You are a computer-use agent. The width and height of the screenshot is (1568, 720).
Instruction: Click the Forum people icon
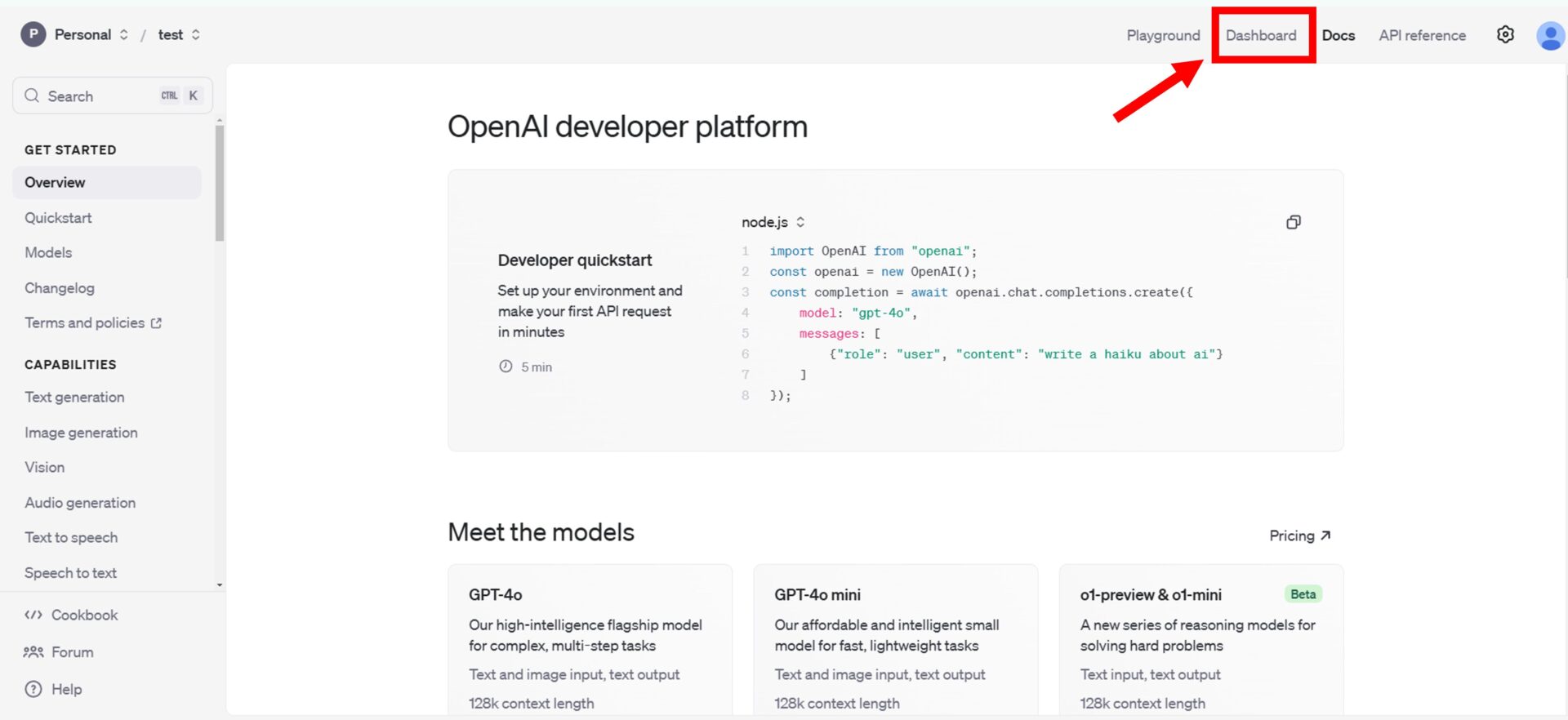tap(33, 651)
